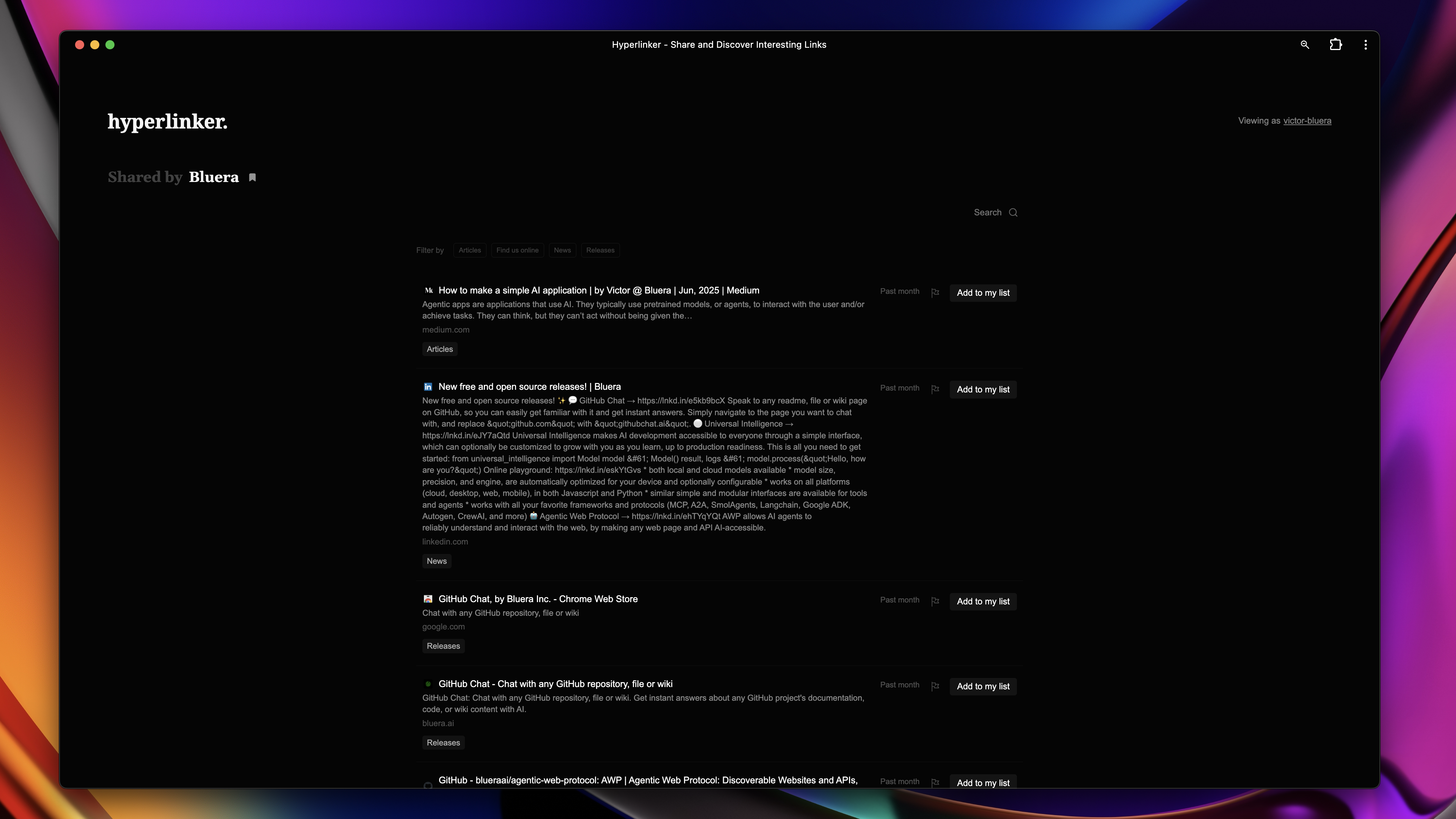Add GitHub Chat Chrome Web Store to my list
1456x819 pixels.
(x=983, y=601)
